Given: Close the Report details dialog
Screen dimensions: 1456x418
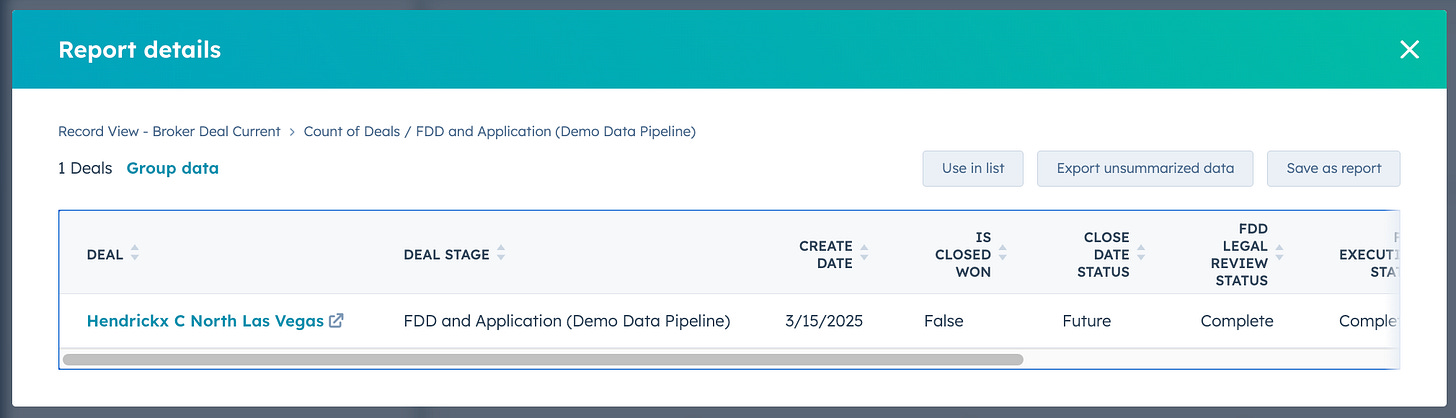Looking at the screenshot, I should point(1409,49).
